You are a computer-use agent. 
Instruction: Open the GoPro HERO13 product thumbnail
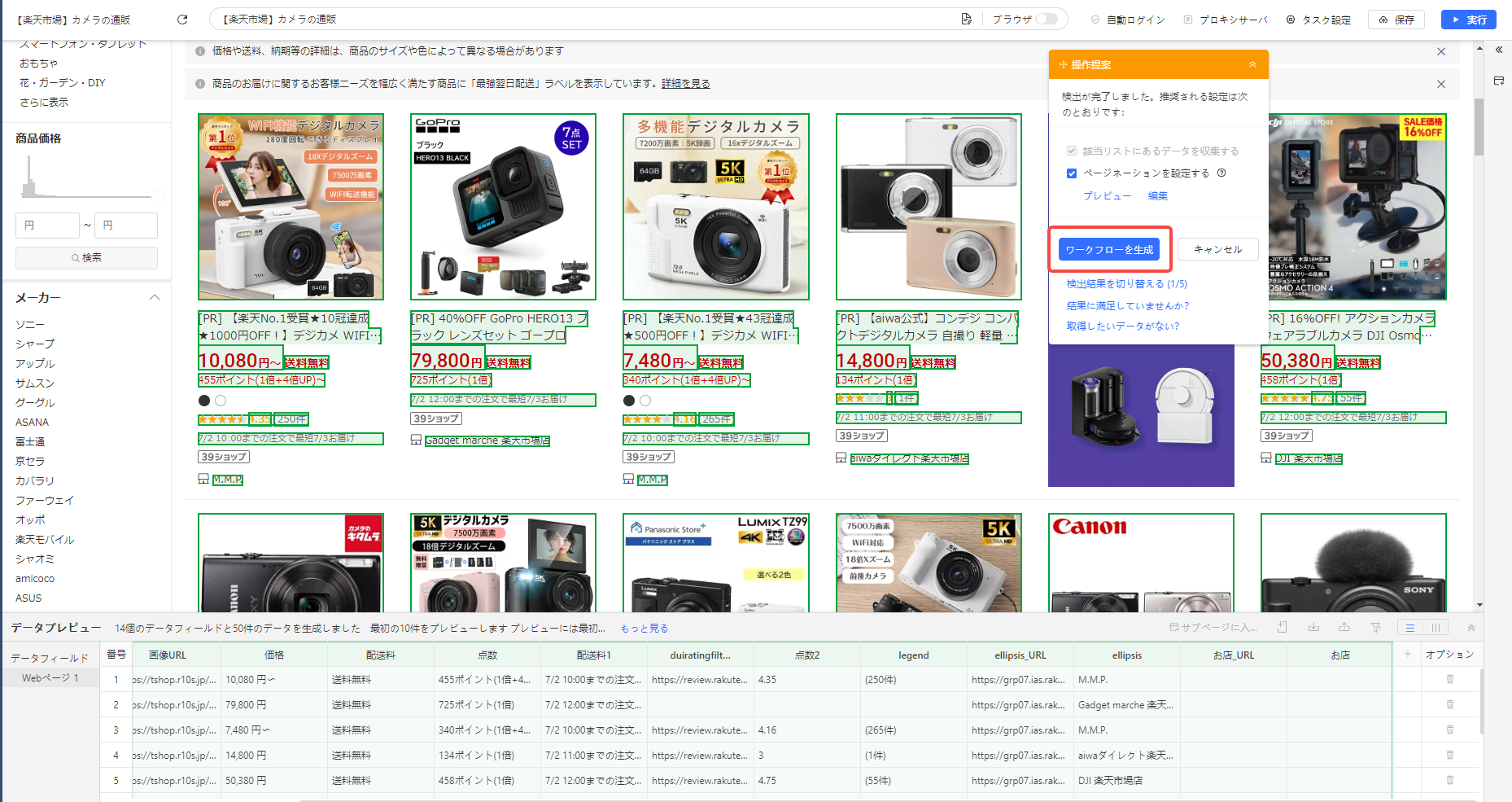click(x=503, y=207)
